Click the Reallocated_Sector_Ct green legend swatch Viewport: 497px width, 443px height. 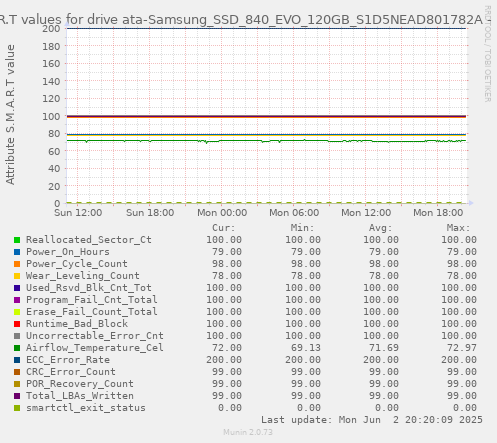[17, 240]
